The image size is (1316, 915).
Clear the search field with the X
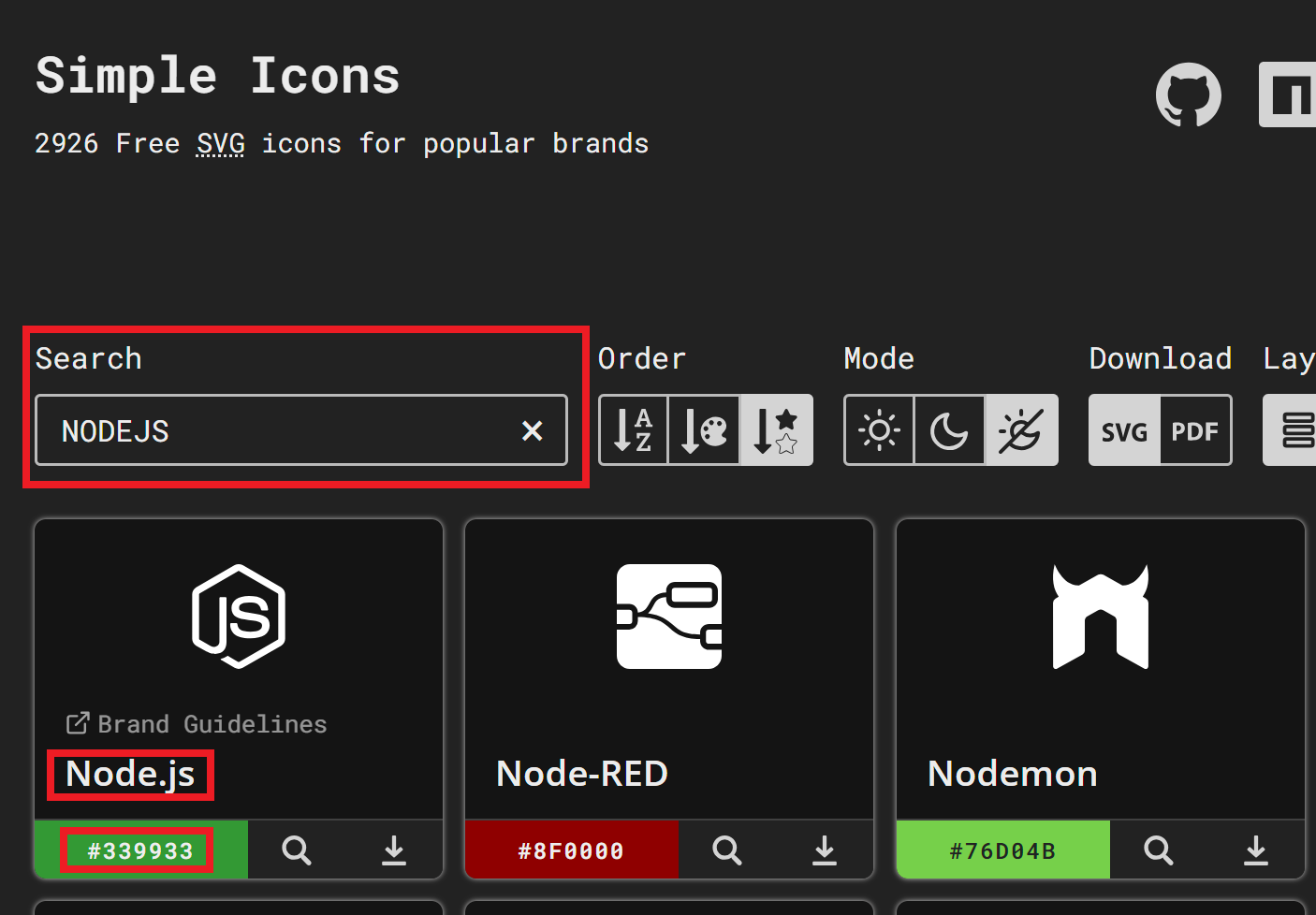point(533,430)
